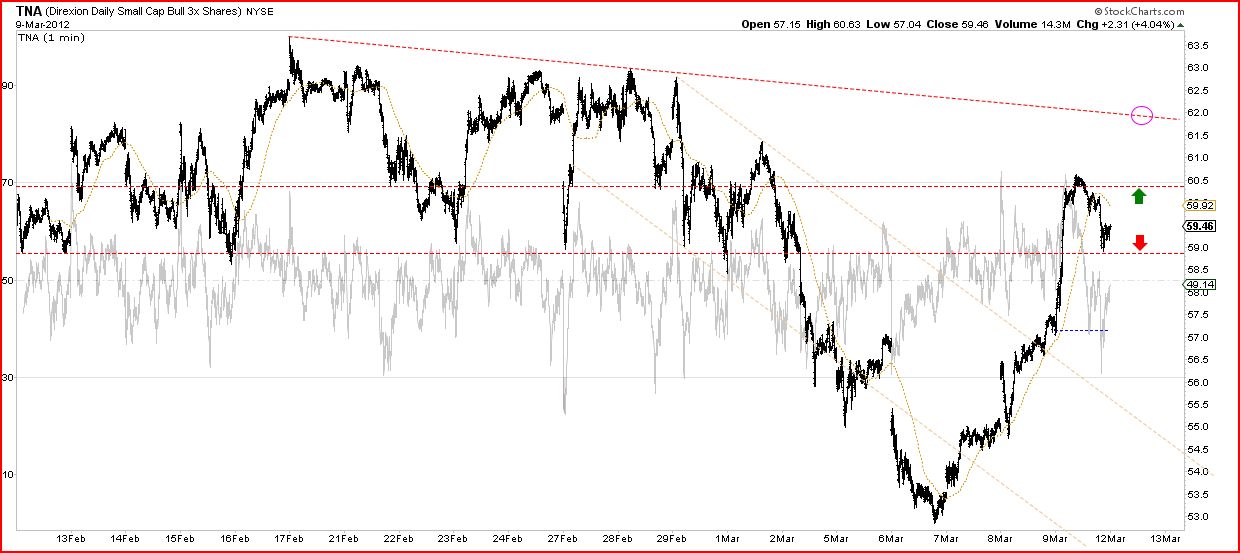The height and width of the screenshot is (553, 1240).
Task: Click the 53.0 price axis label
Action: pyautogui.click(x=1198, y=517)
